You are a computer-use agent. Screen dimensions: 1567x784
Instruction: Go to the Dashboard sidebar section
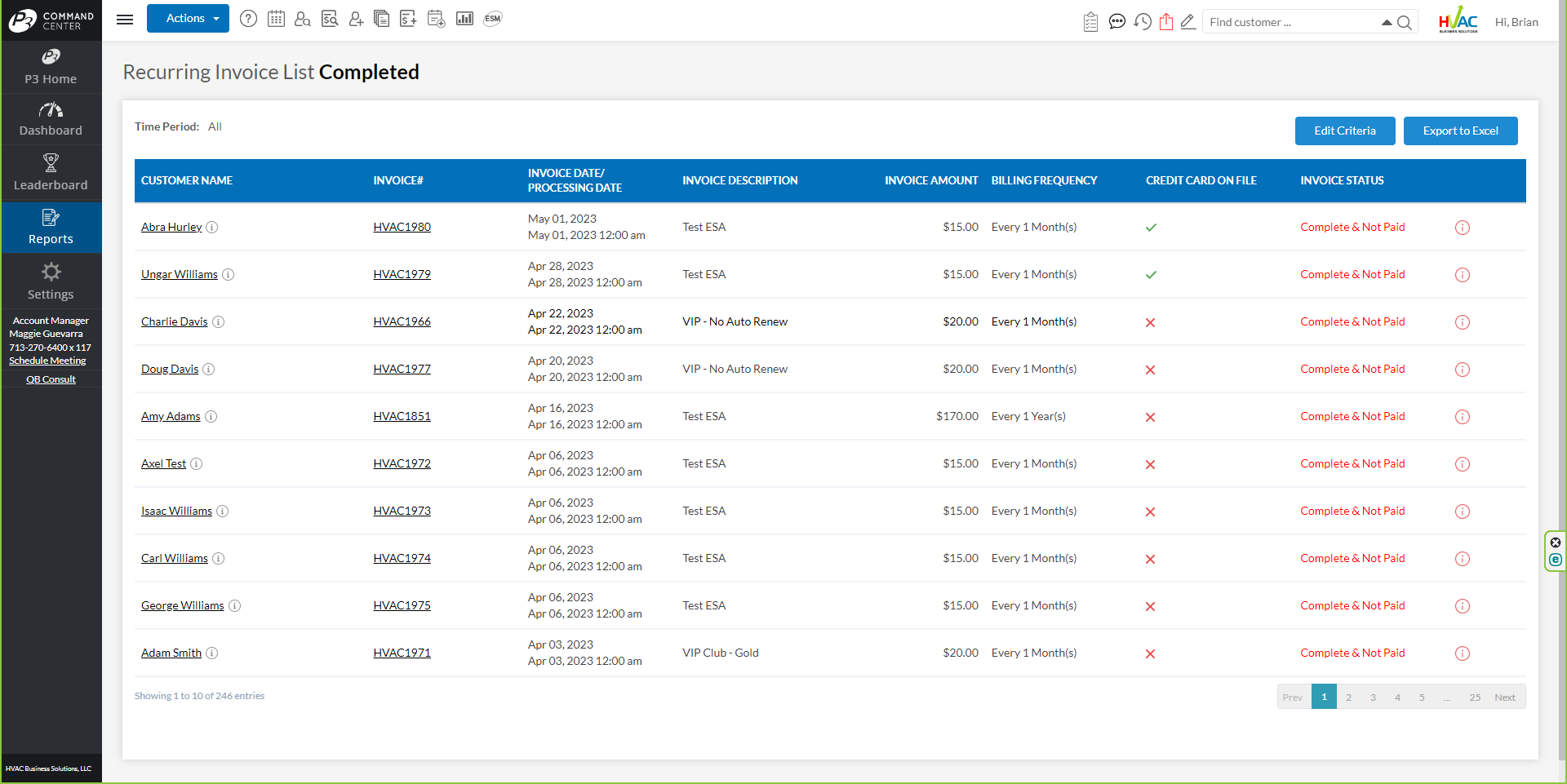click(51, 118)
